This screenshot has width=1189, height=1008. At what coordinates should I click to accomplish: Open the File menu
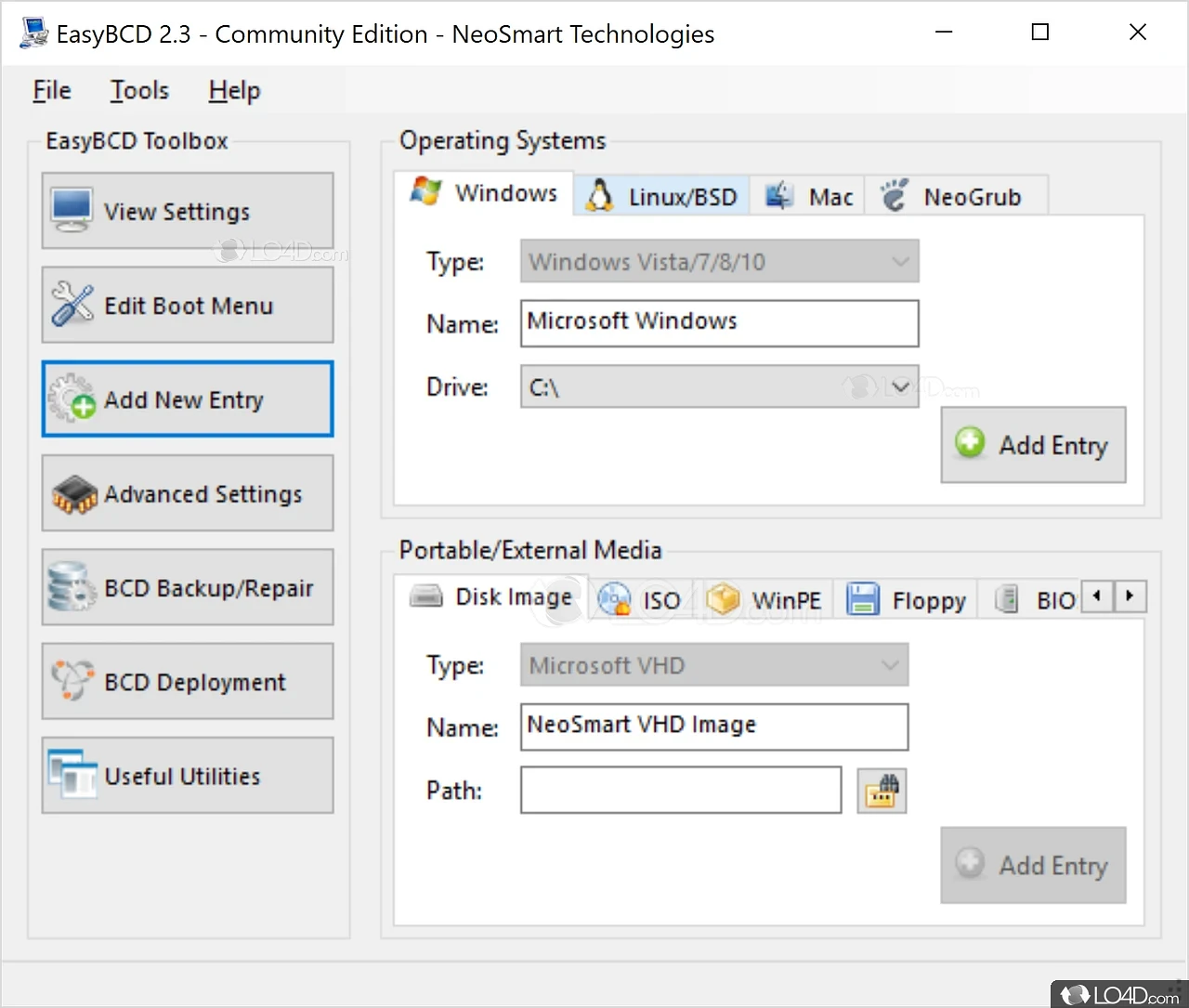point(52,90)
